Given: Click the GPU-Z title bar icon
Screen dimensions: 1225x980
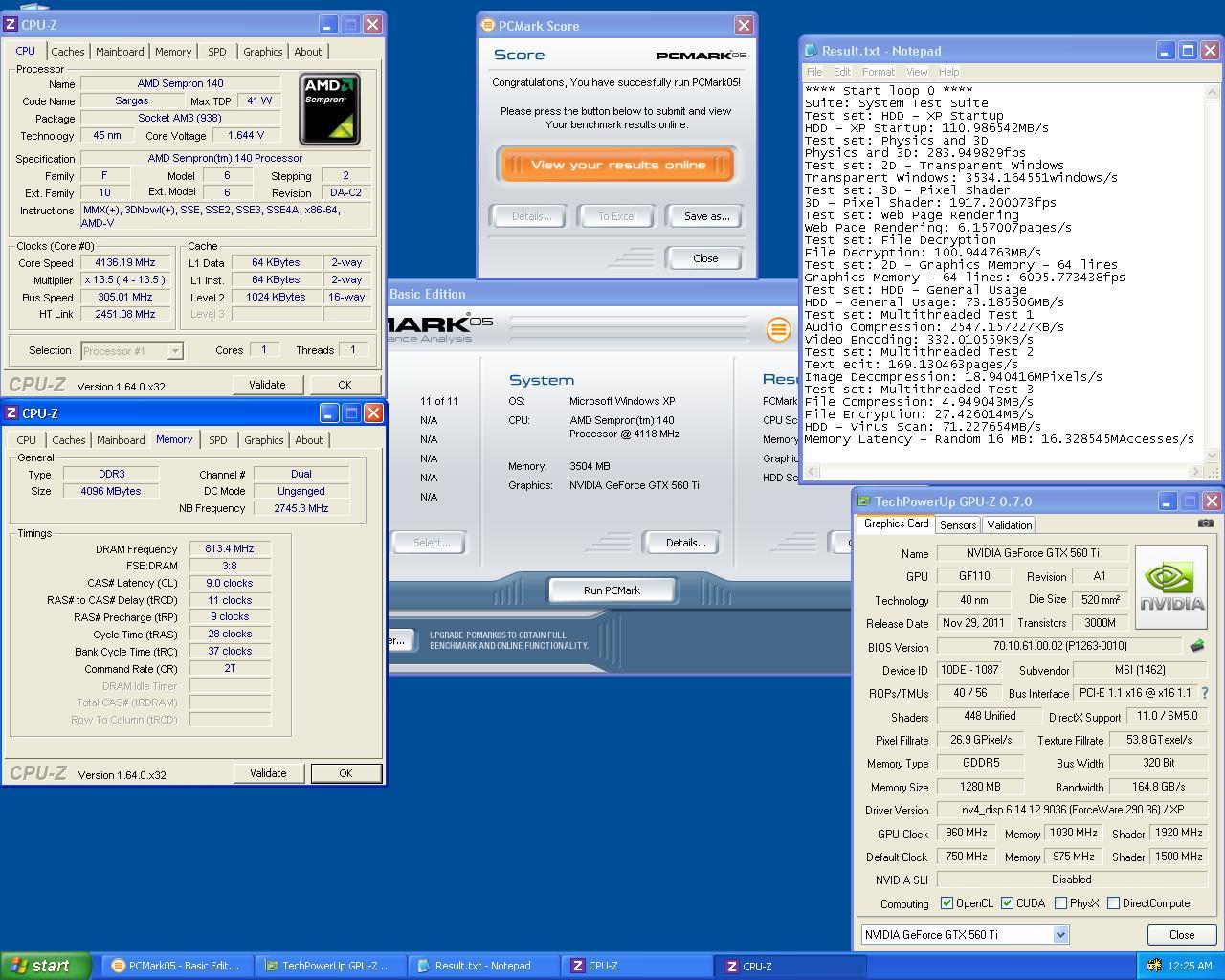Looking at the screenshot, I should 863,501.
